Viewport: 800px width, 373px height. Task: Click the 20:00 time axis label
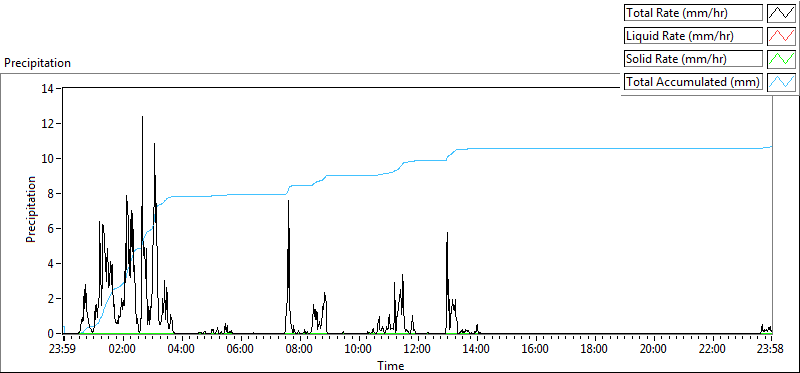654,349
